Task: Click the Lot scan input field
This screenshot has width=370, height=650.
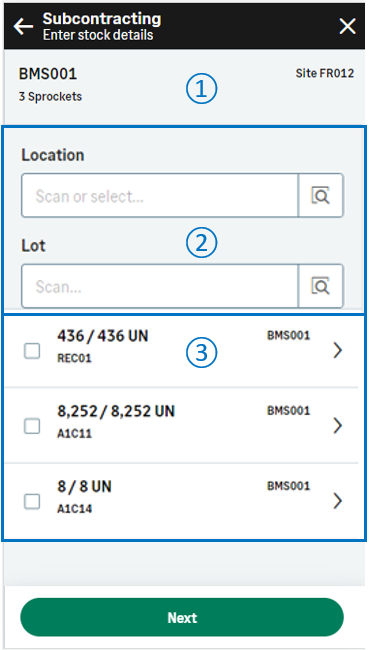Action: pos(160,286)
